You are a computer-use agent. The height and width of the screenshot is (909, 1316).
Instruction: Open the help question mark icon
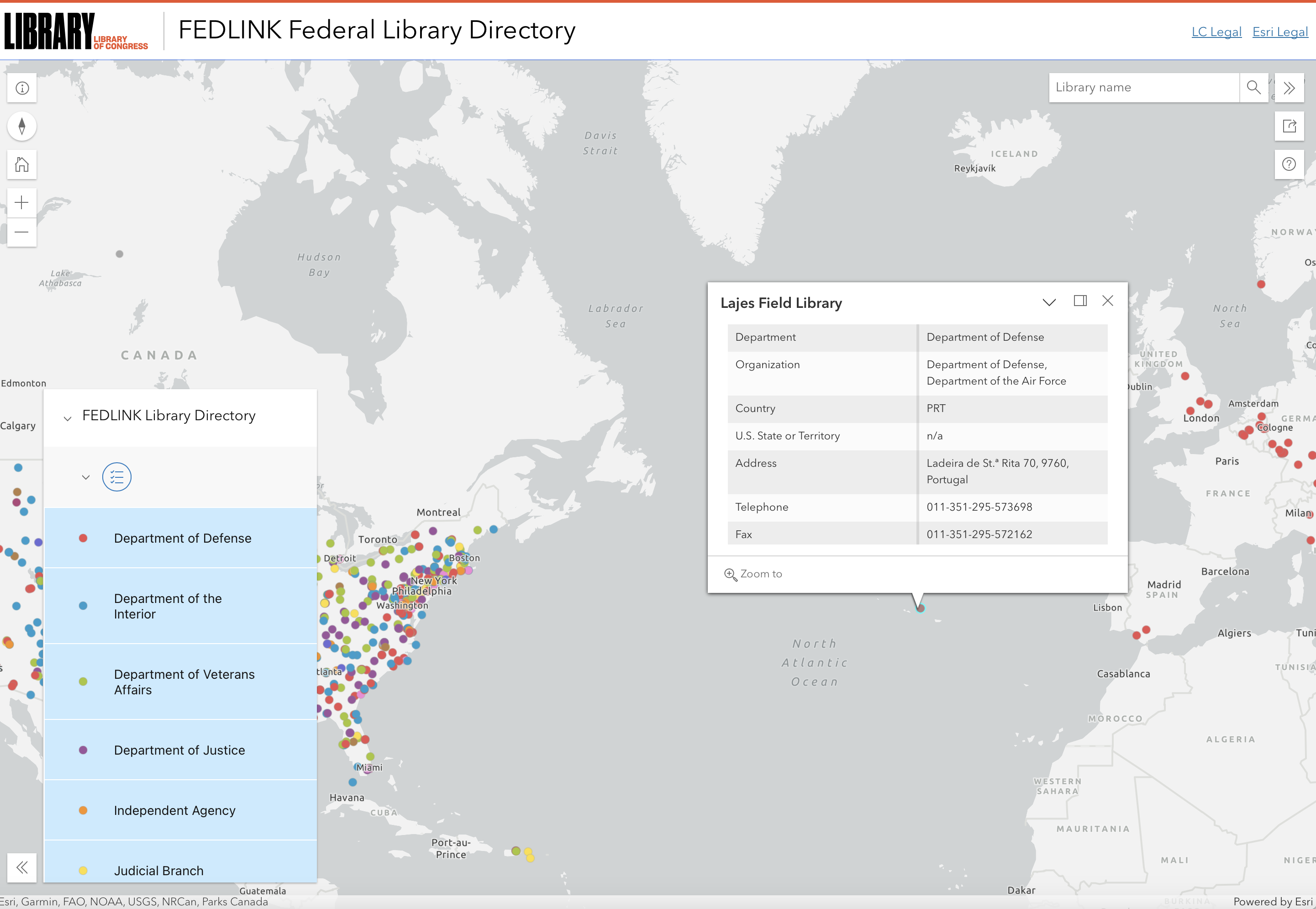coord(1289,164)
